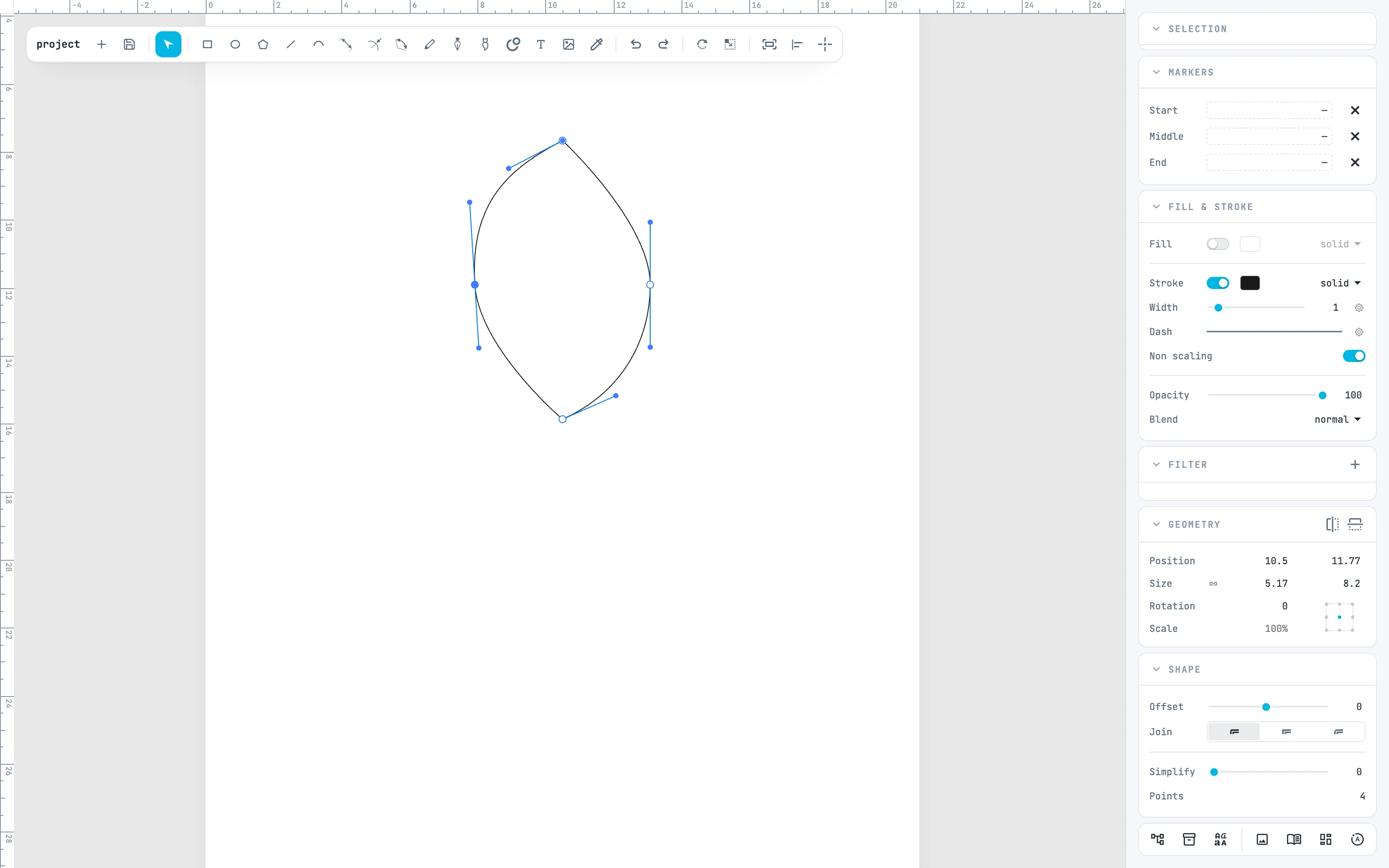Select the pen nib tool

pyautogui.click(x=458, y=44)
